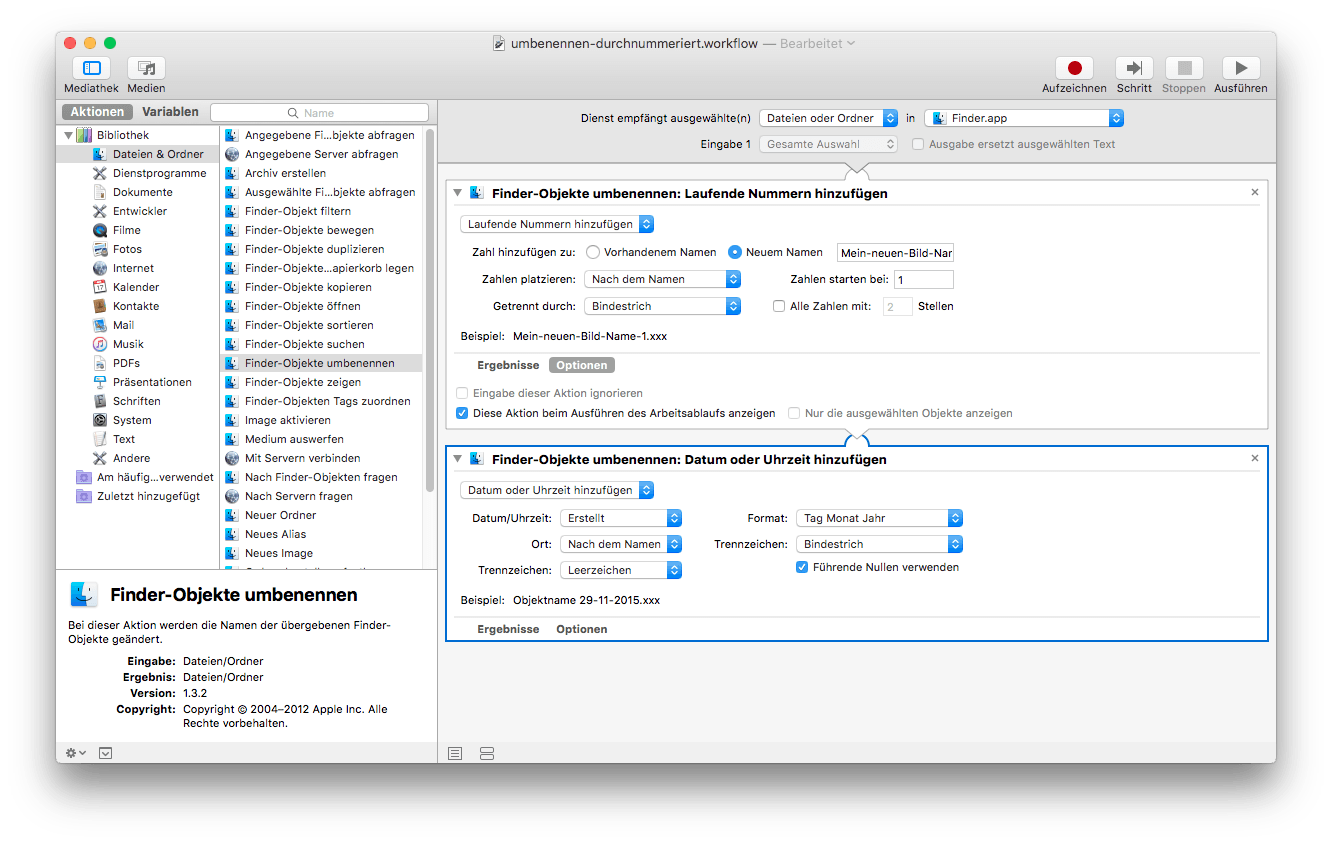Uncheck Diese Aktion beim Ausführen anzeigen
This screenshot has width=1332, height=843.
click(x=462, y=412)
